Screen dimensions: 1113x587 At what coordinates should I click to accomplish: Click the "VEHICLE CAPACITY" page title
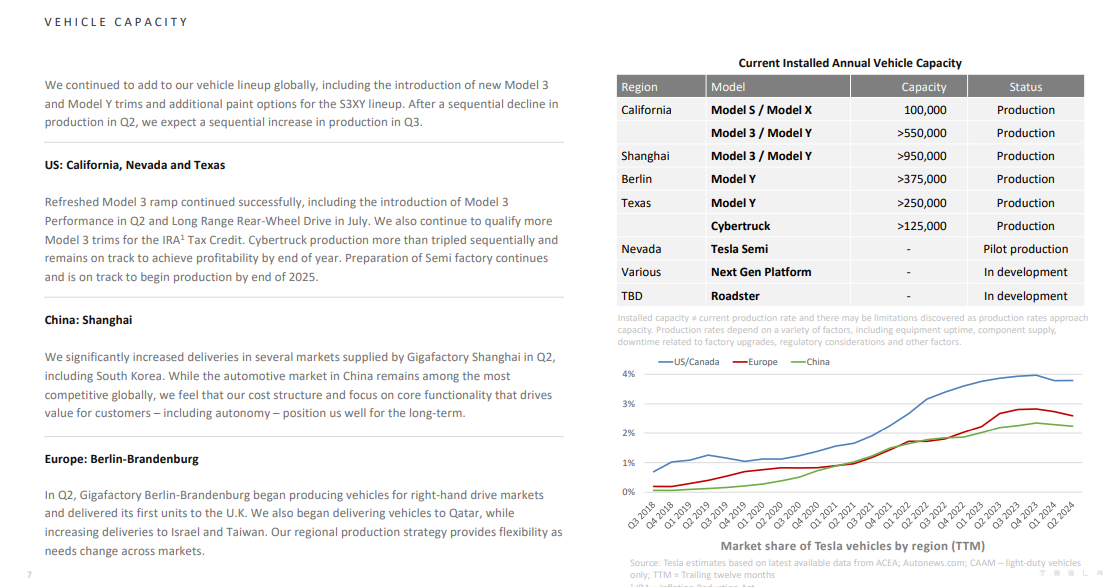116,22
